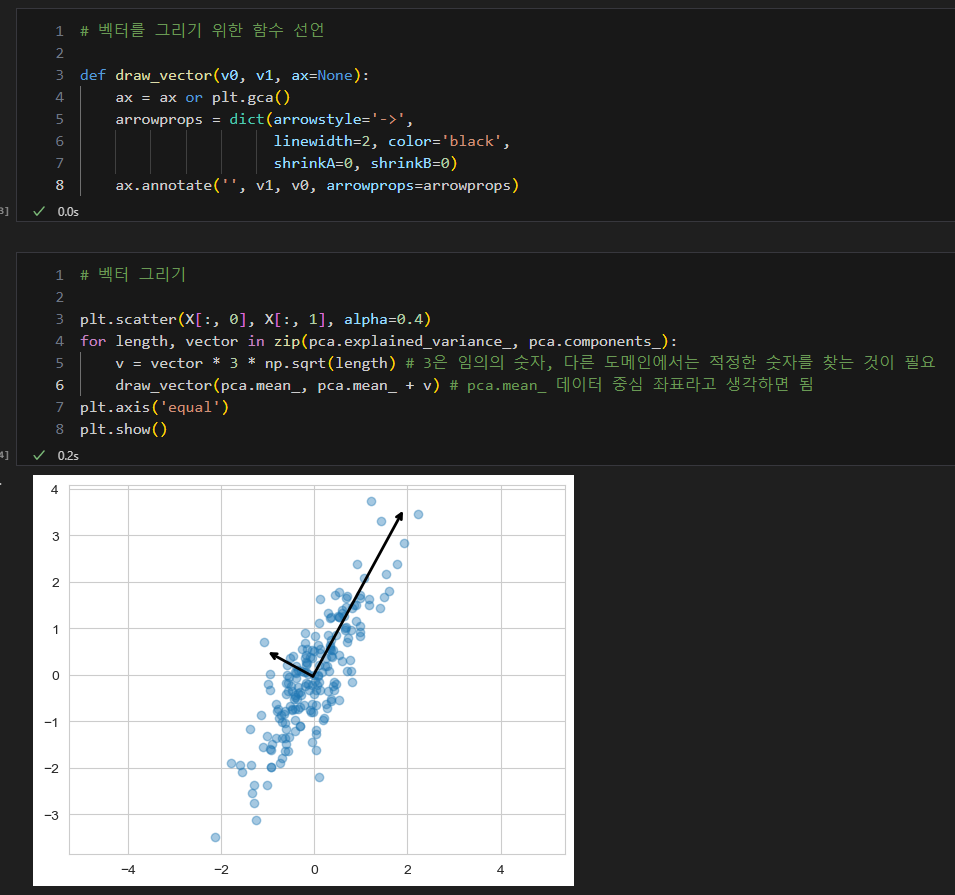The image size is (955, 895).
Task: Click the 'None' keyword in the function signature
Action: (x=335, y=76)
